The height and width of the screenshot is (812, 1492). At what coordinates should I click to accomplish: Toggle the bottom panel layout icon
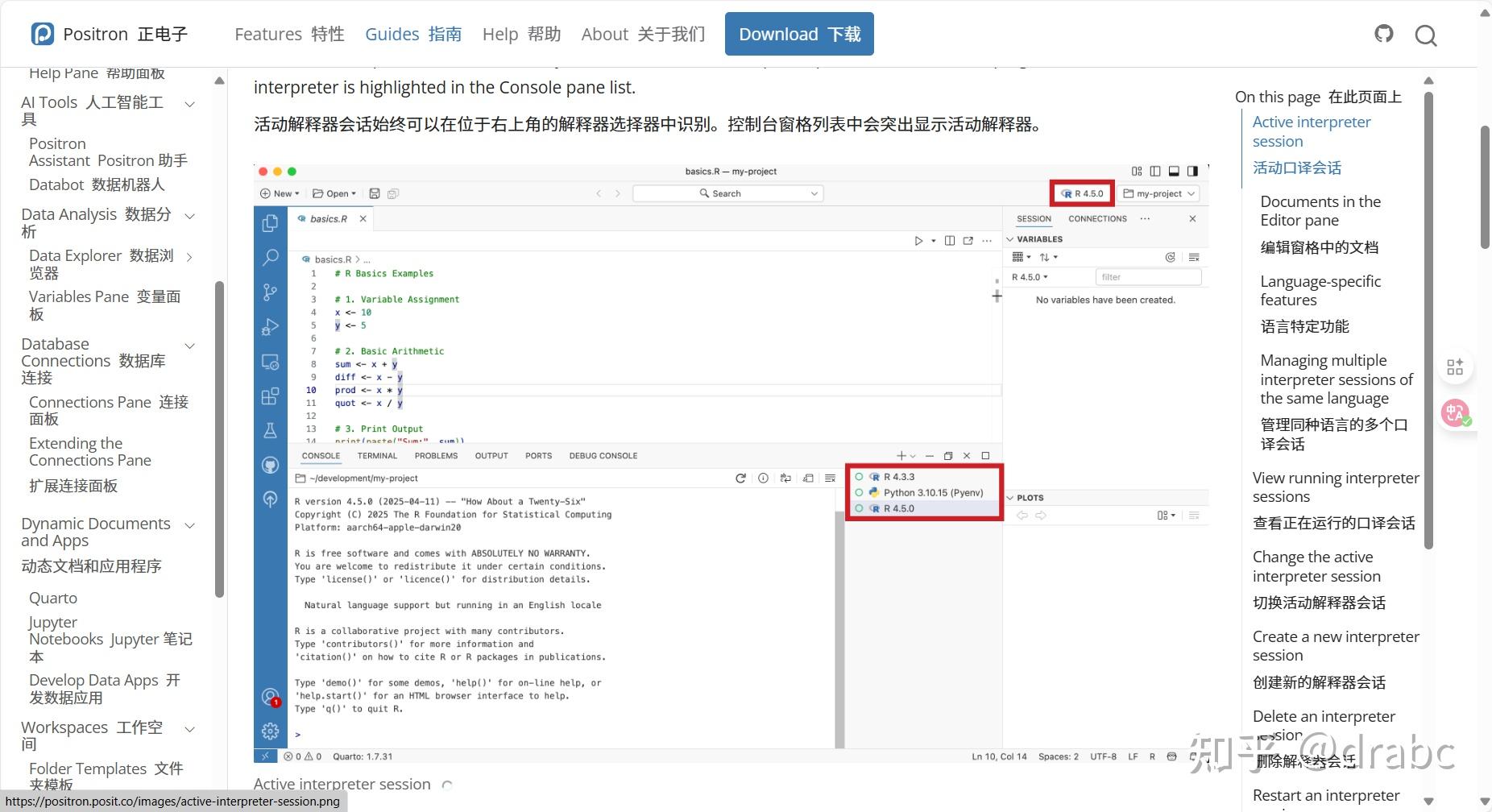click(x=1174, y=172)
